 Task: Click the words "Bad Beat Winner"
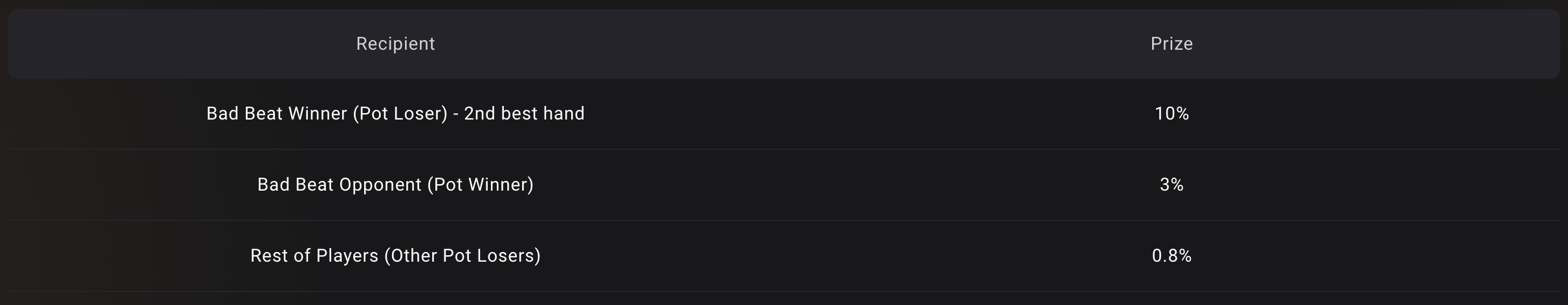coord(276,114)
